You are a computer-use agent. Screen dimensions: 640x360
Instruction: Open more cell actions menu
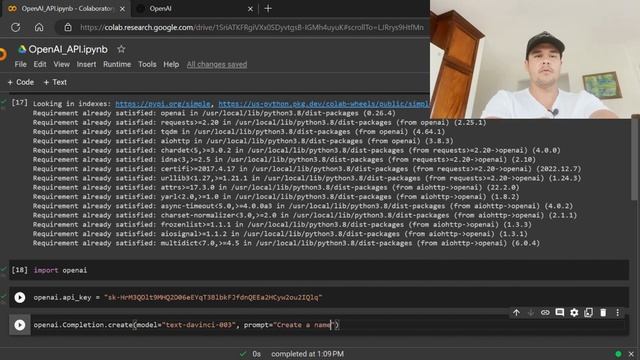(618, 313)
